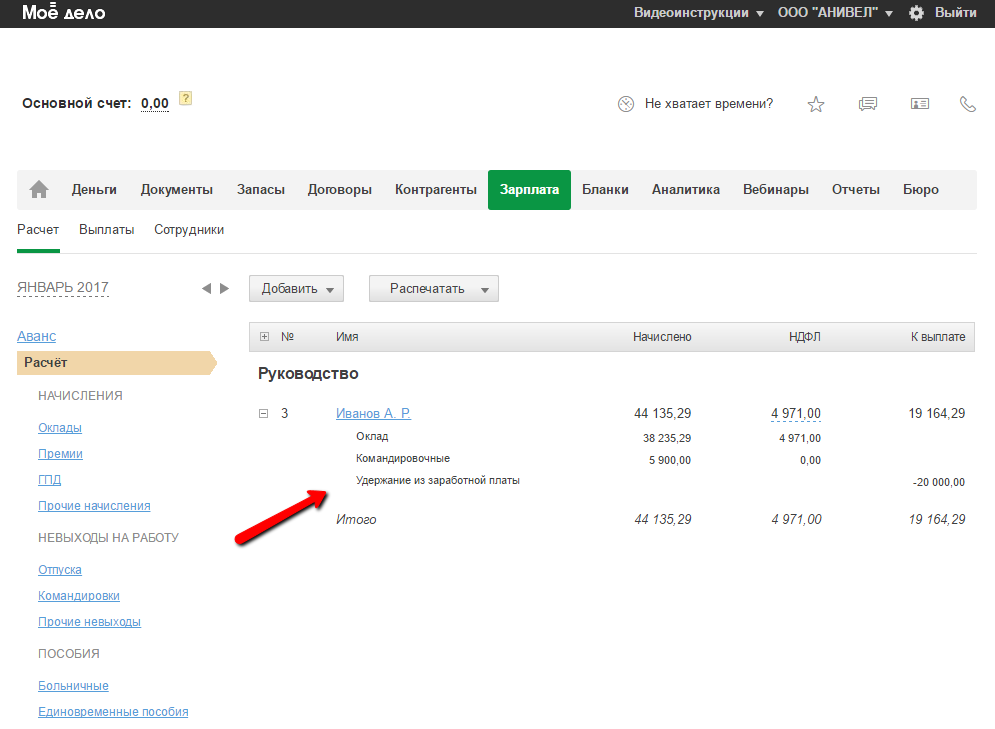Open the Оклады link in sidebar
Viewport: 995px width, 729px height.
point(60,428)
